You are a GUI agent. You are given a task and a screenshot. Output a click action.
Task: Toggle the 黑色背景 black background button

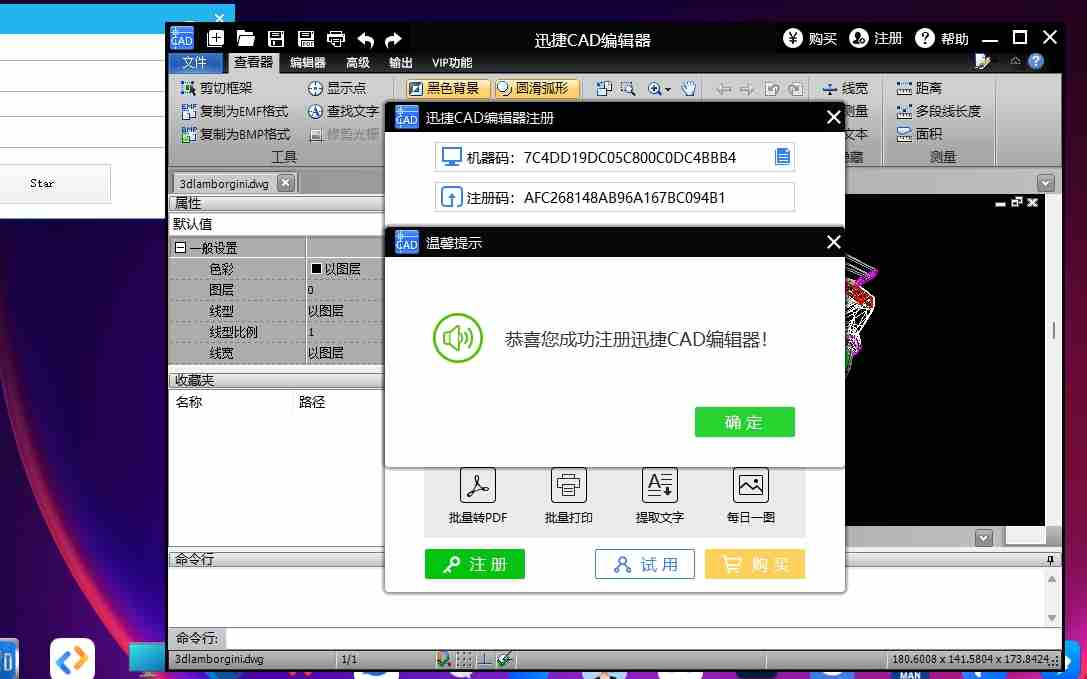[x=447, y=88]
